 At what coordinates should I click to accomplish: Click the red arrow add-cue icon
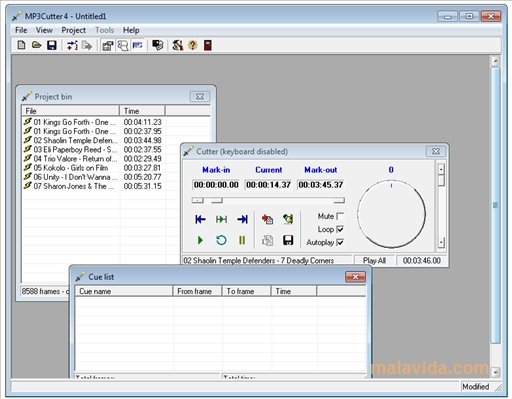[267, 219]
